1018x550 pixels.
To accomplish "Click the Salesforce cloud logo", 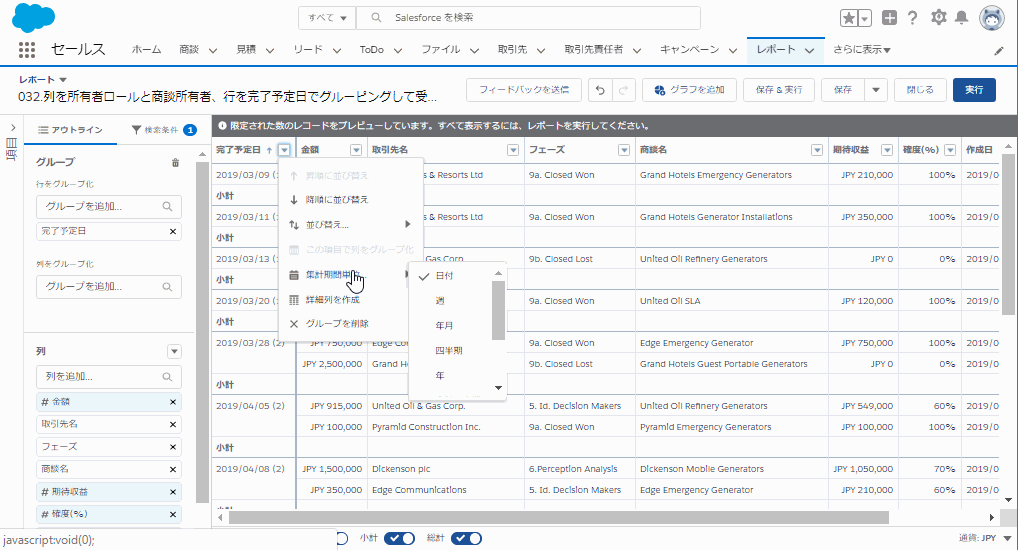I will click(34, 18).
